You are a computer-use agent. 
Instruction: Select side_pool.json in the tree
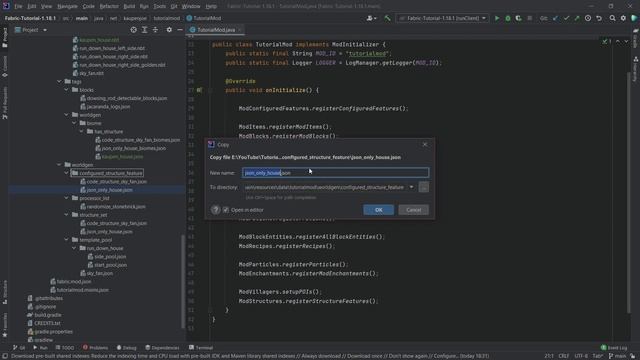click(107, 257)
